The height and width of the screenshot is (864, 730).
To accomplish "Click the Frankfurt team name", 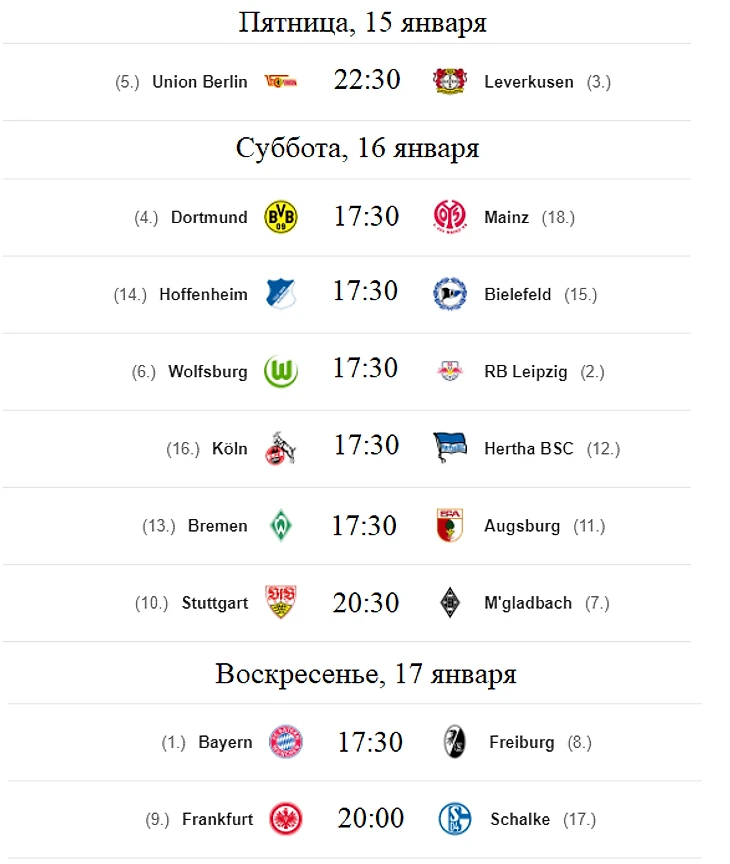I will tap(217, 819).
